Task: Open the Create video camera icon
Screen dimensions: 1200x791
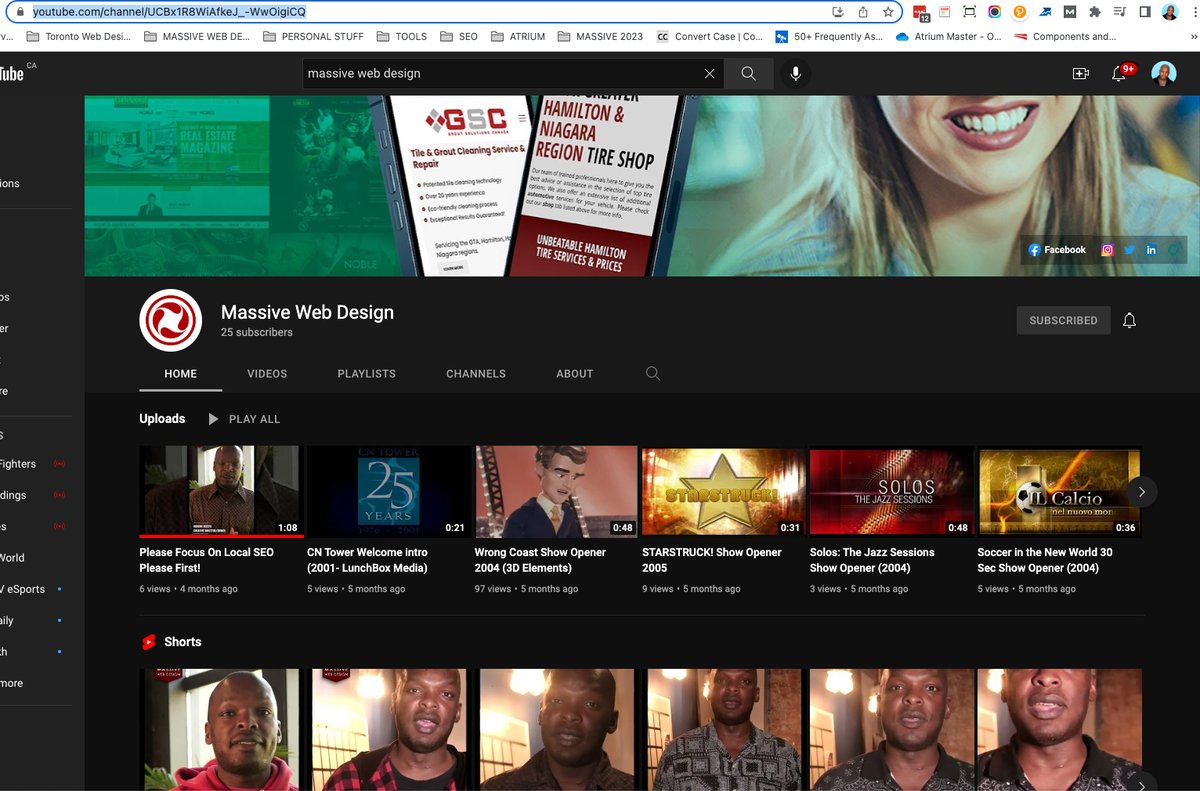Action: (1080, 73)
